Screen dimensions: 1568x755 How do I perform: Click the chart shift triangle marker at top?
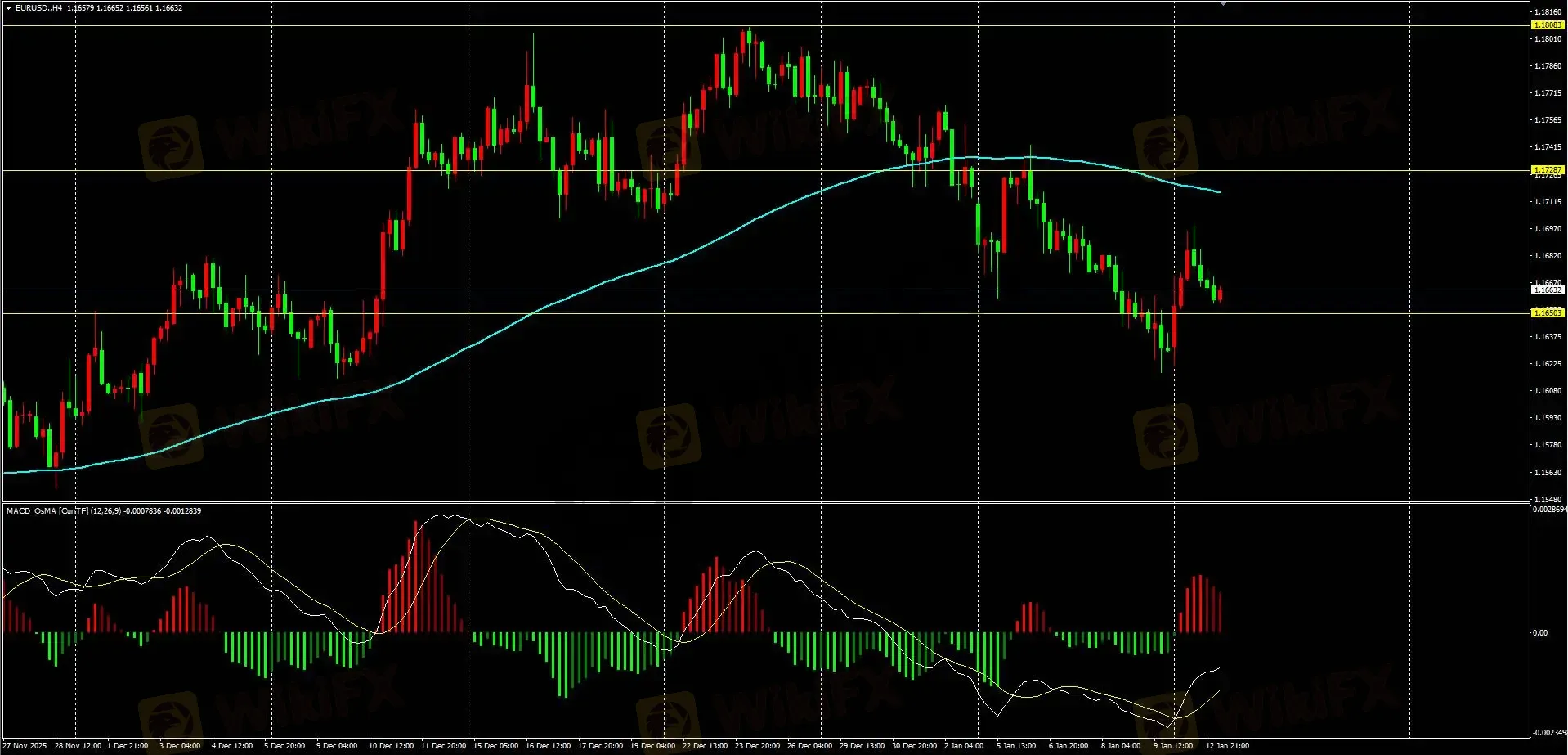point(1223,3)
